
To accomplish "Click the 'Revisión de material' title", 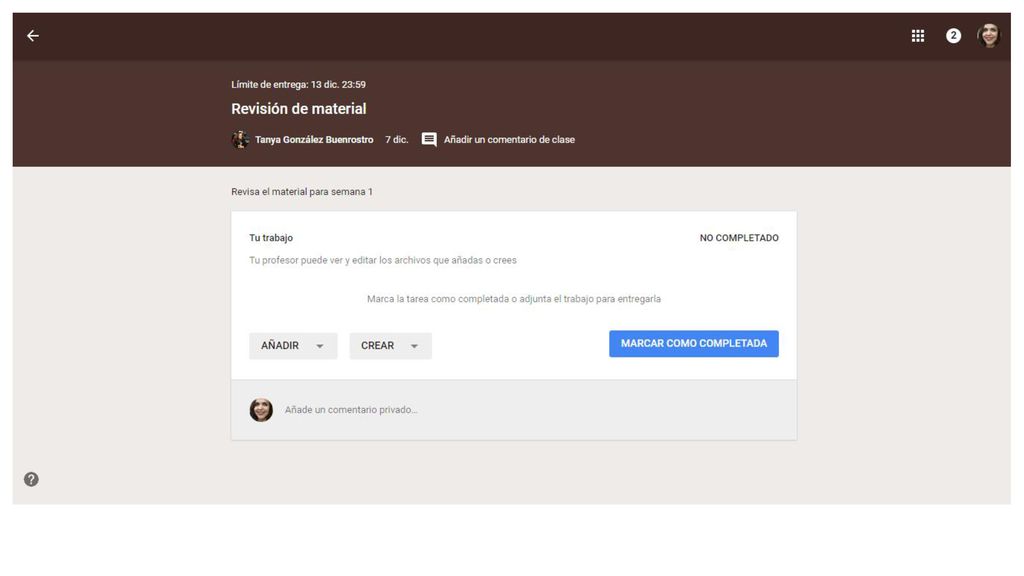I will (x=298, y=109).
